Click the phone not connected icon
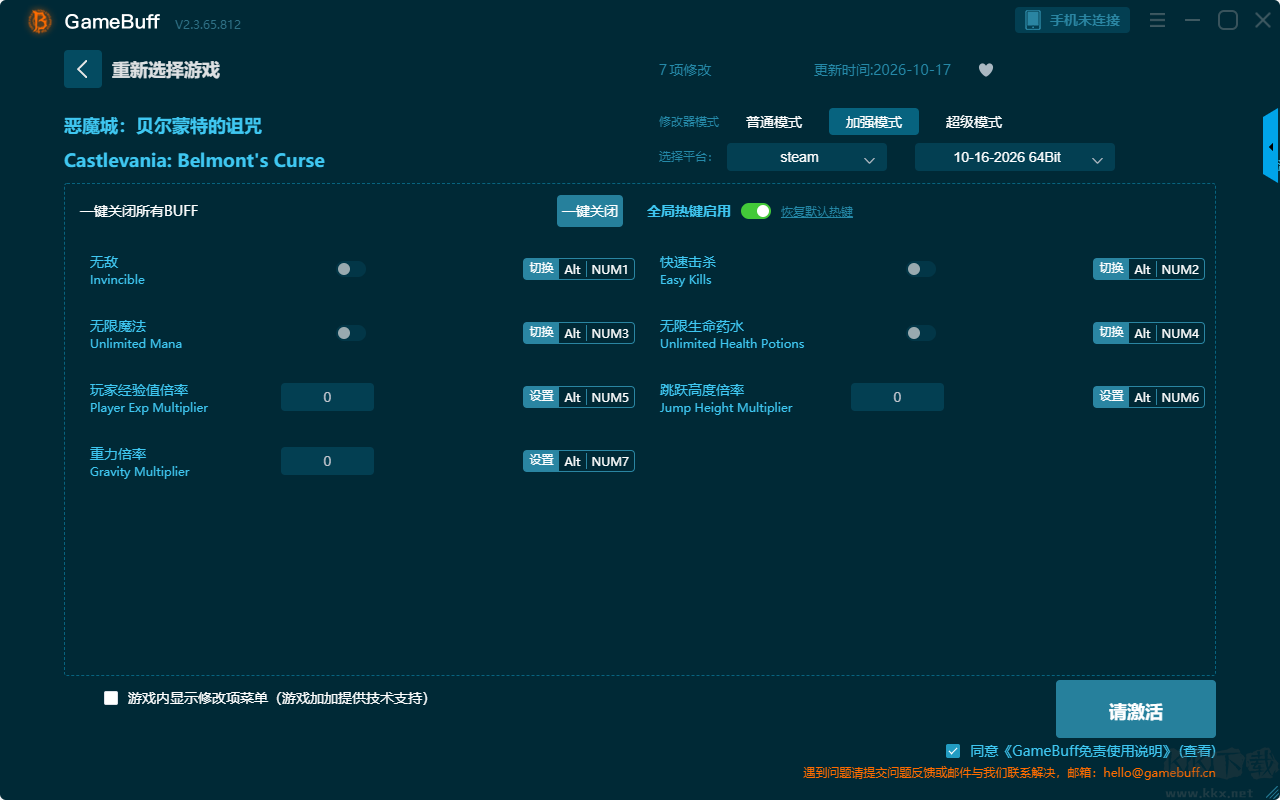 (x=1033, y=20)
